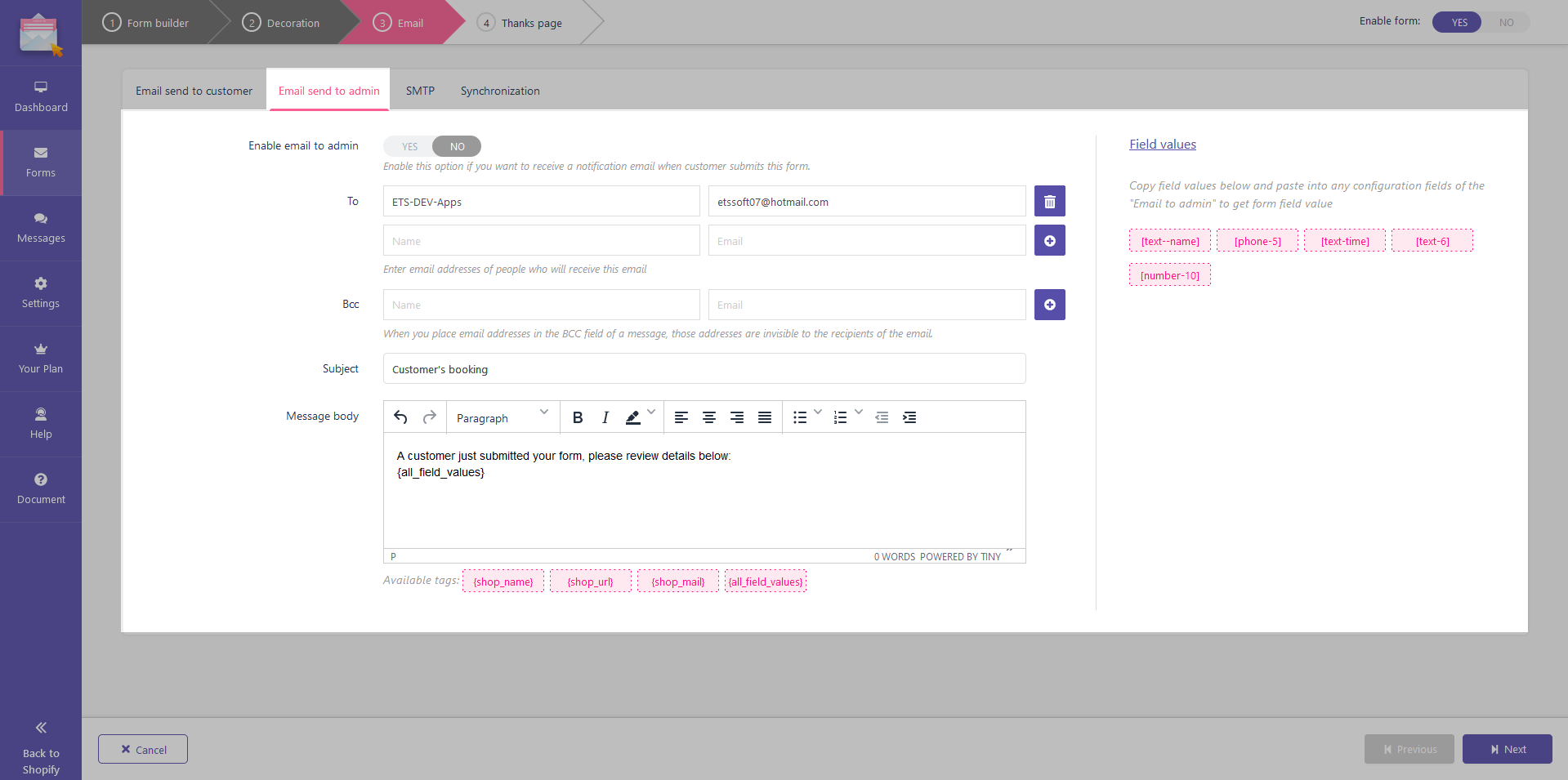Screen dimensions: 1568x780
Task: Add a Bcc recipient with plus button
Action: [x=1050, y=305]
